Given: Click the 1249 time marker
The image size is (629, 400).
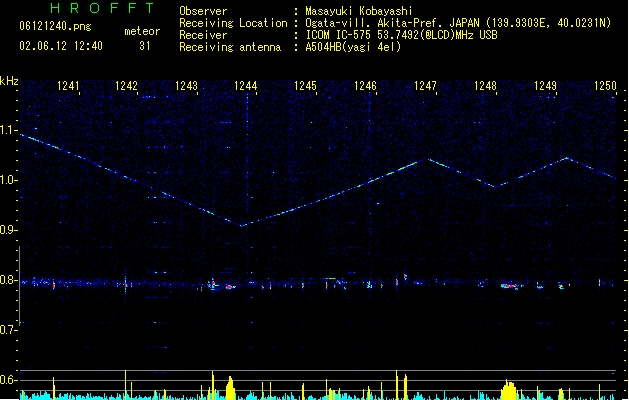Looking at the screenshot, I should [x=545, y=85].
